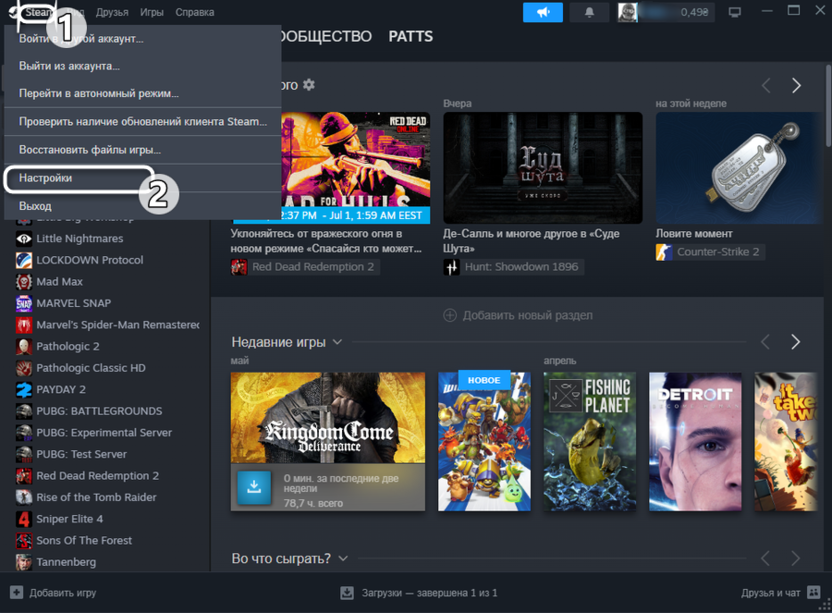Open the Друзья menu
832x613 pixels.
[112, 12]
